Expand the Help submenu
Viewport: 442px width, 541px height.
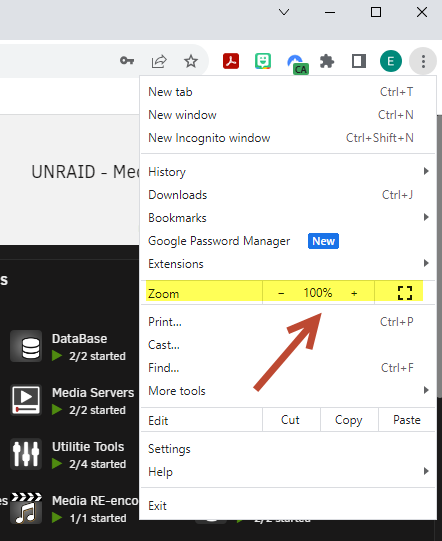pyautogui.click(x=288, y=472)
